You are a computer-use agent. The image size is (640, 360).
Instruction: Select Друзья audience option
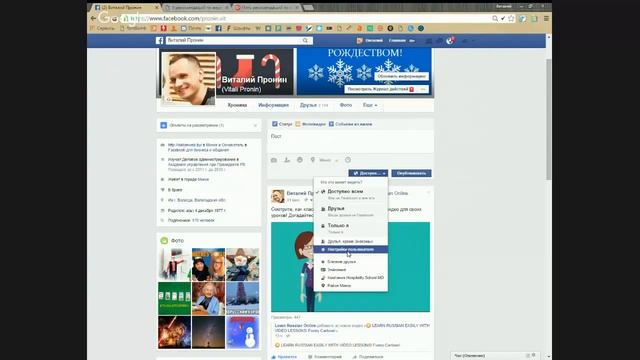[351, 211]
